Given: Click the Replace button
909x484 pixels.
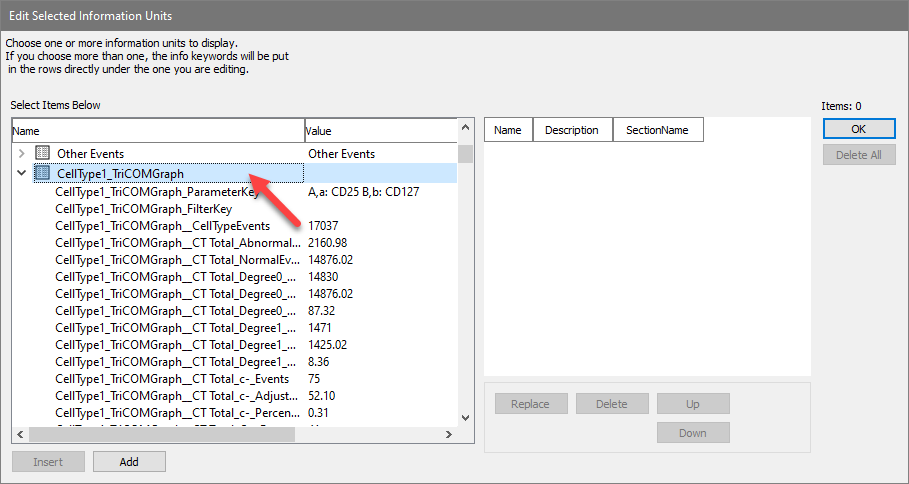Looking at the screenshot, I should [530, 404].
